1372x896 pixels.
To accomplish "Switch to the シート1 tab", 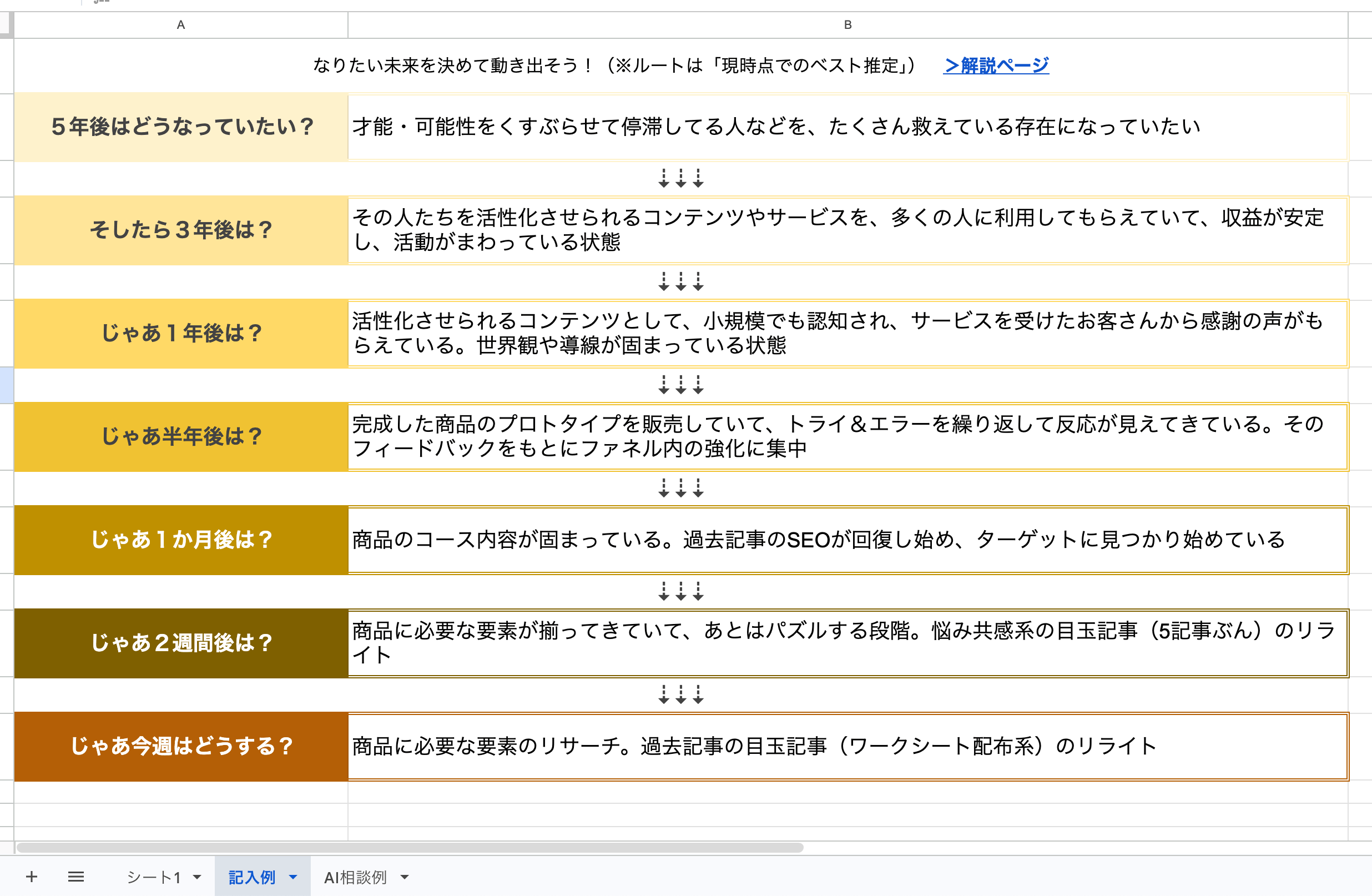I will pos(154,877).
